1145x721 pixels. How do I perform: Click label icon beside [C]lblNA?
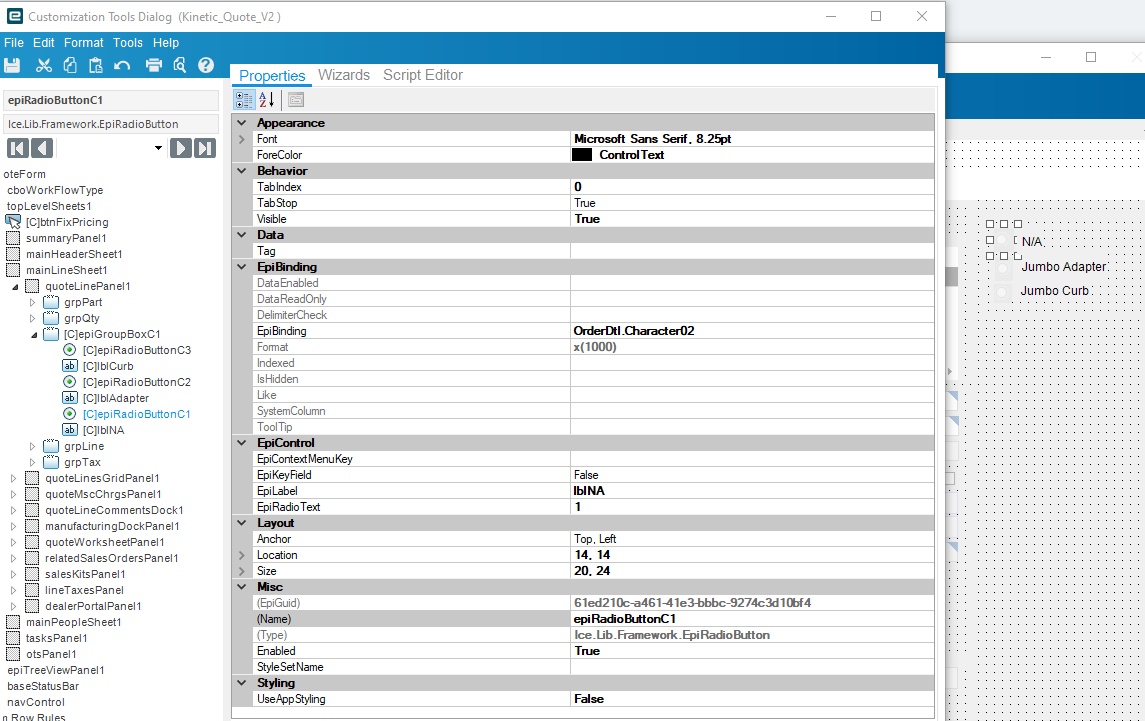[69, 430]
